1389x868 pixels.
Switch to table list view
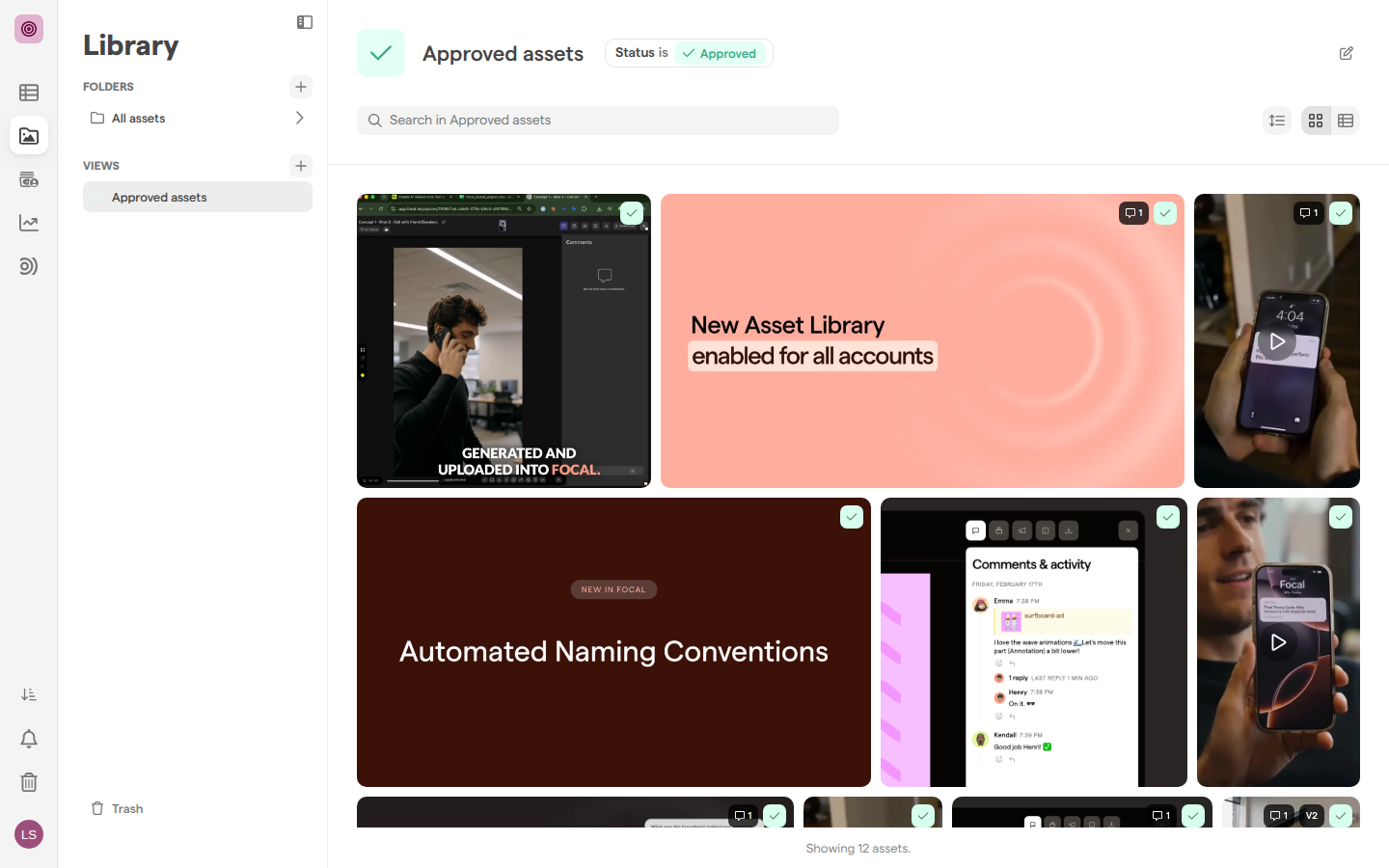(x=1346, y=121)
